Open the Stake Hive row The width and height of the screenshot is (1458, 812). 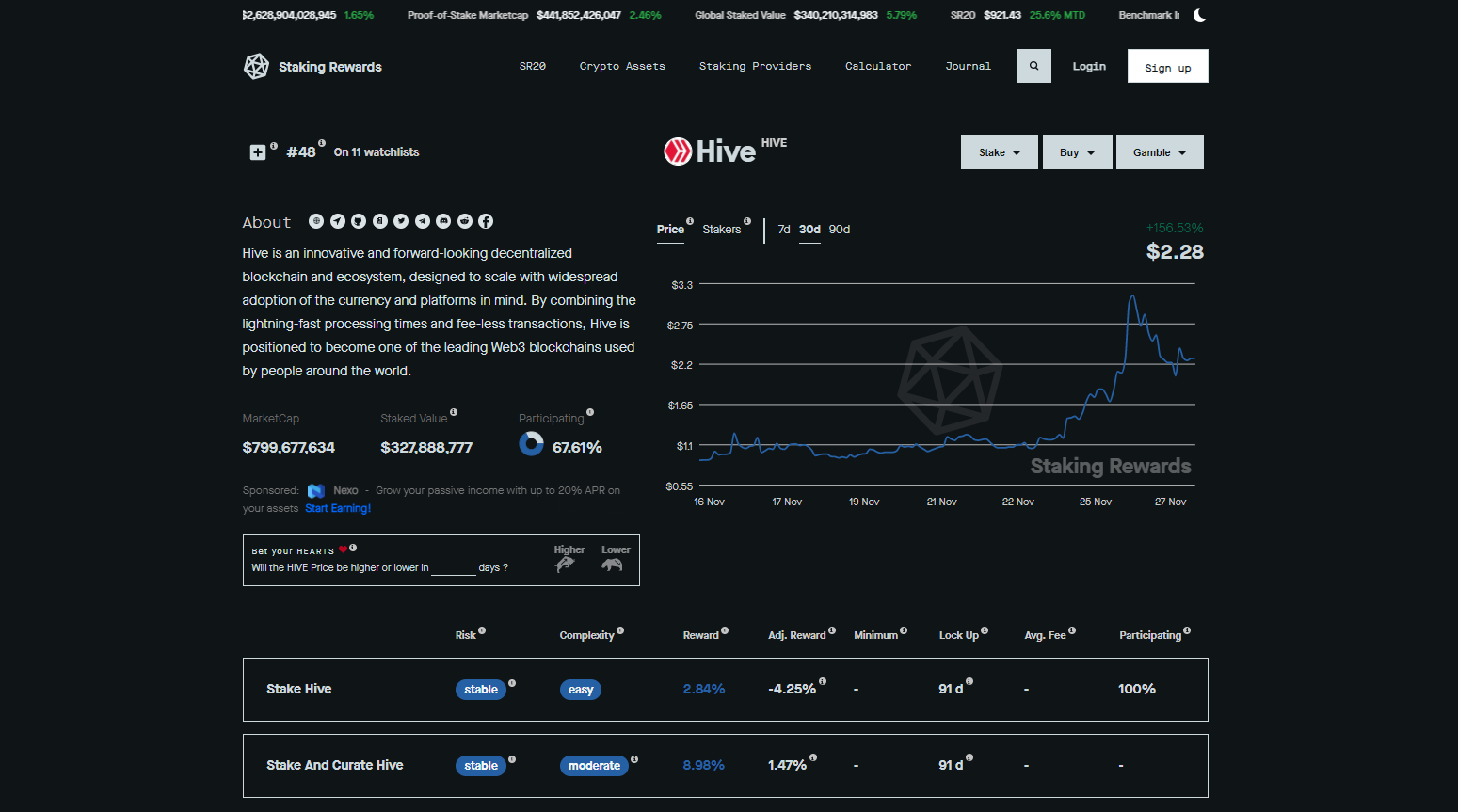[725, 690]
